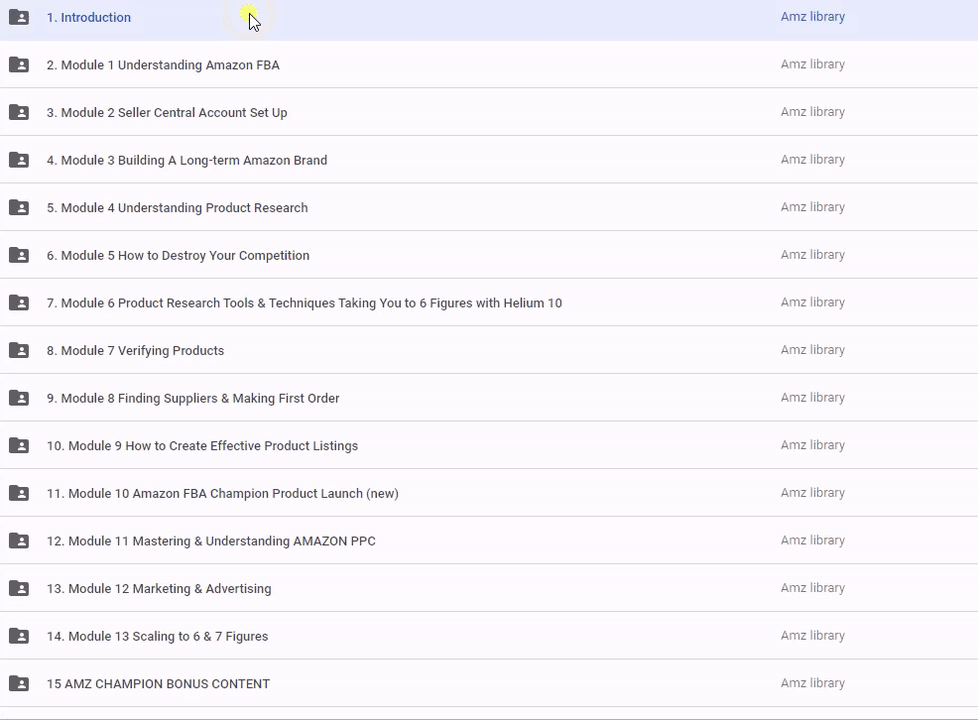978x720 pixels.
Task: Open Module 5 How to Destroy Your Competition
Action: click(x=177, y=255)
